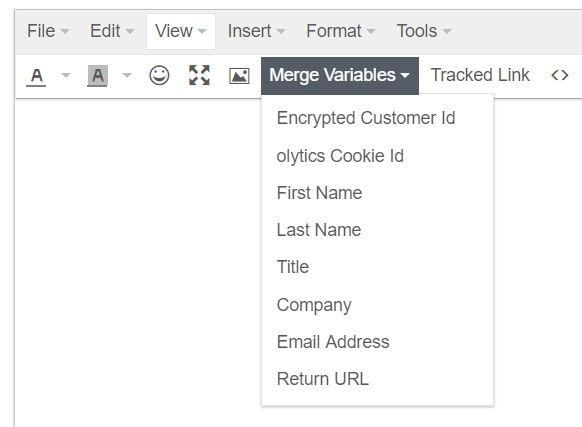
Task: Open the Format menu
Action: [x=341, y=31]
